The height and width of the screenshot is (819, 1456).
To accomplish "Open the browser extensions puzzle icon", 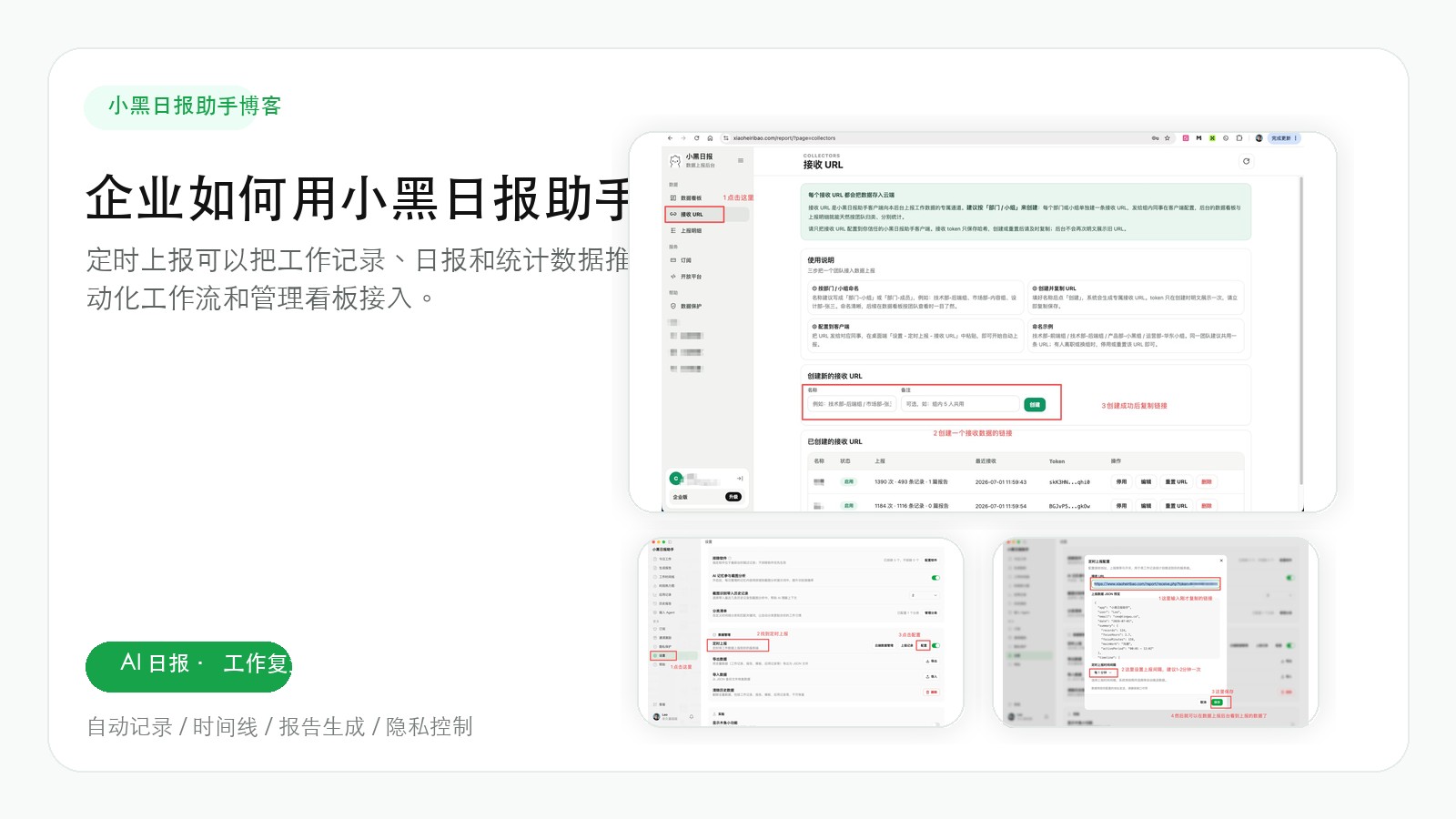I will click(x=1239, y=138).
